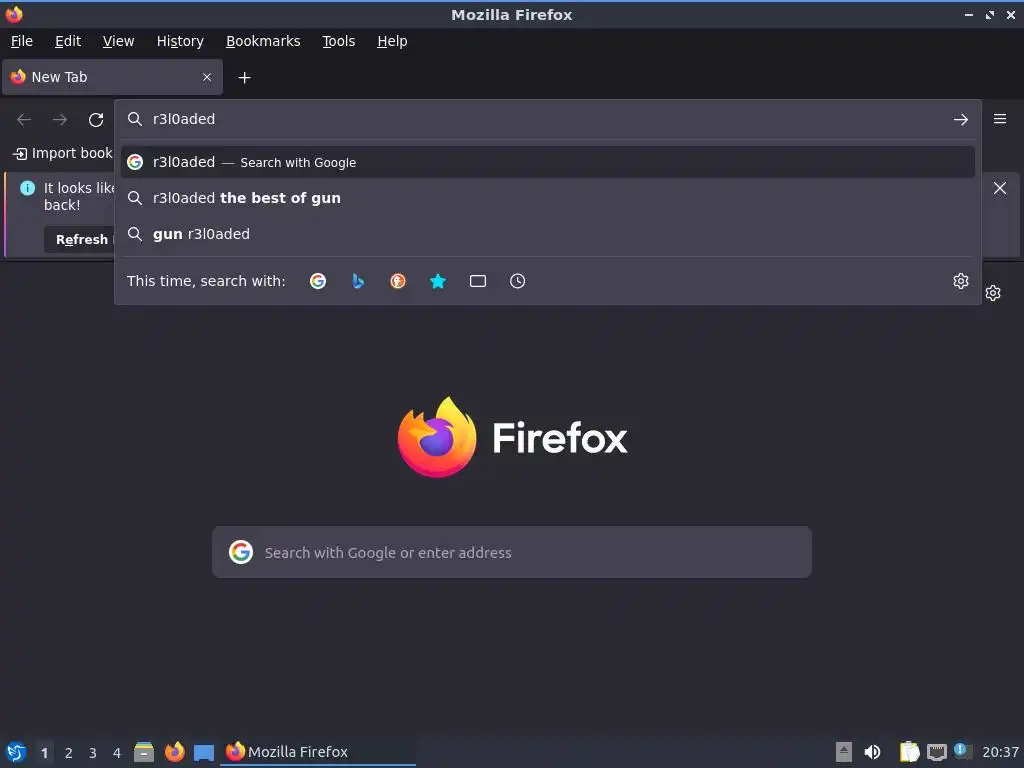Open search settings gear in urlbar dropdown
This screenshot has width=1024, height=768.
click(960, 281)
